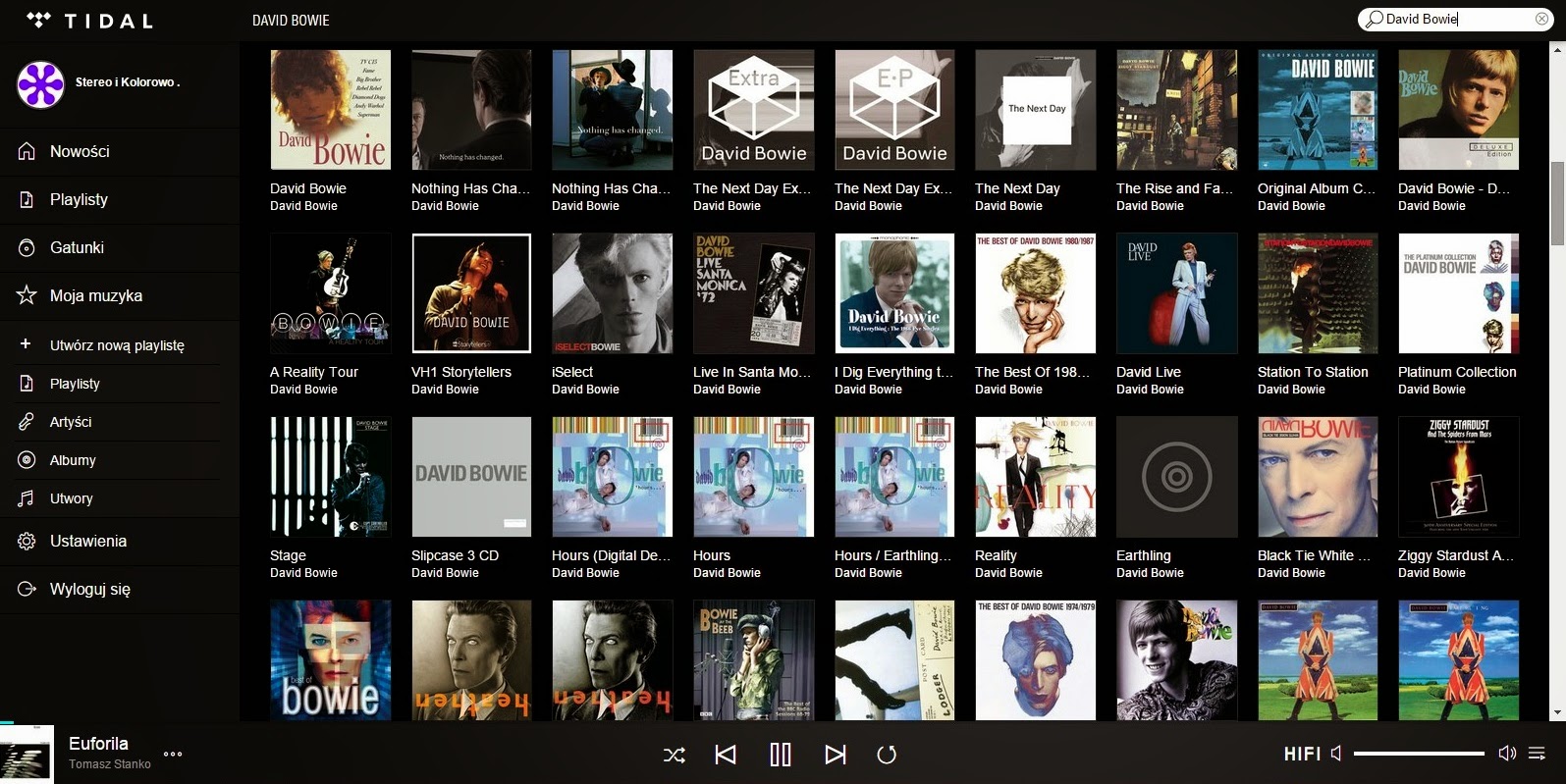Click the Tomasz Stanko artist link
Image resolution: width=1566 pixels, height=784 pixels.
pyautogui.click(x=110, y=764)
